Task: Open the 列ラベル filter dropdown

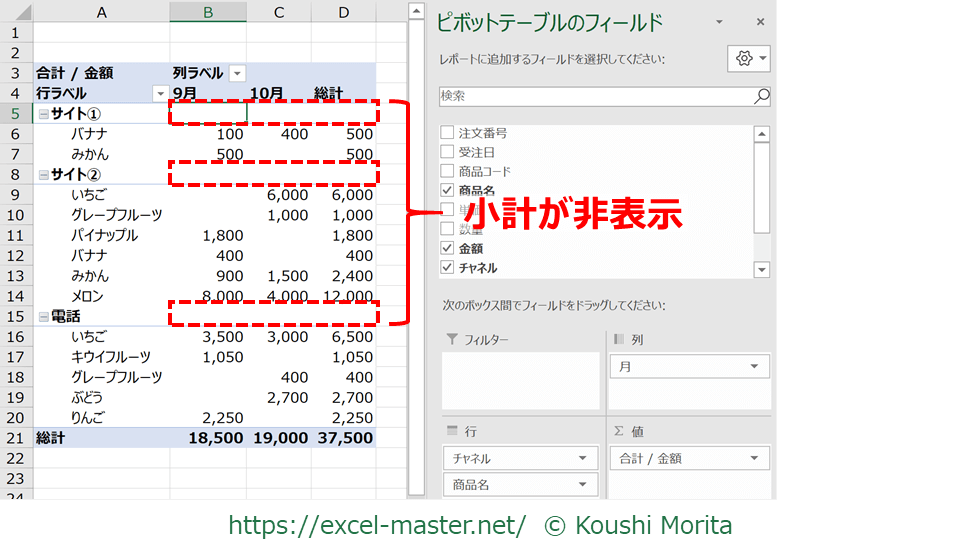Action: click(x=237, y=73)
